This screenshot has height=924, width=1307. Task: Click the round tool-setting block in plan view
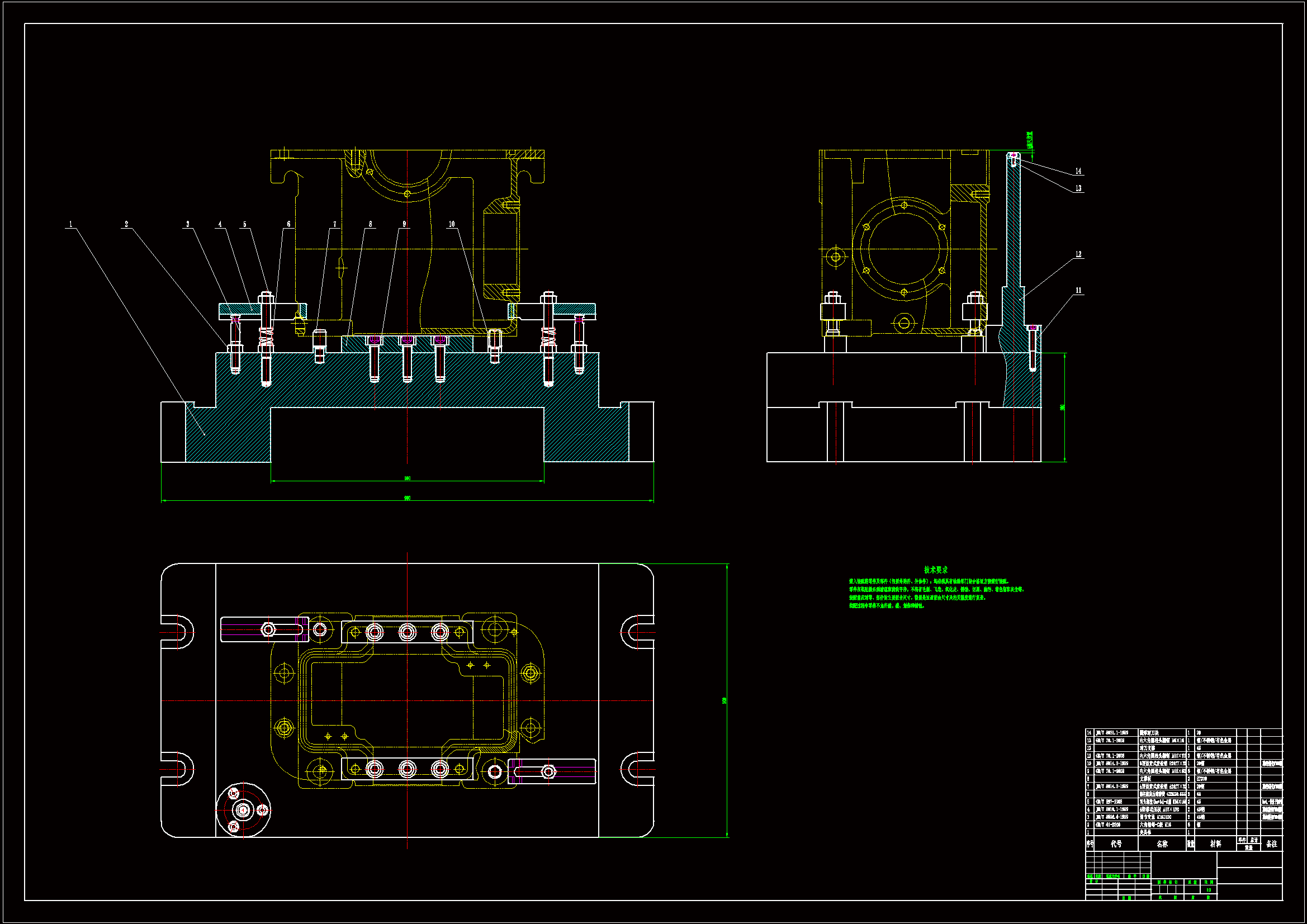244,809
